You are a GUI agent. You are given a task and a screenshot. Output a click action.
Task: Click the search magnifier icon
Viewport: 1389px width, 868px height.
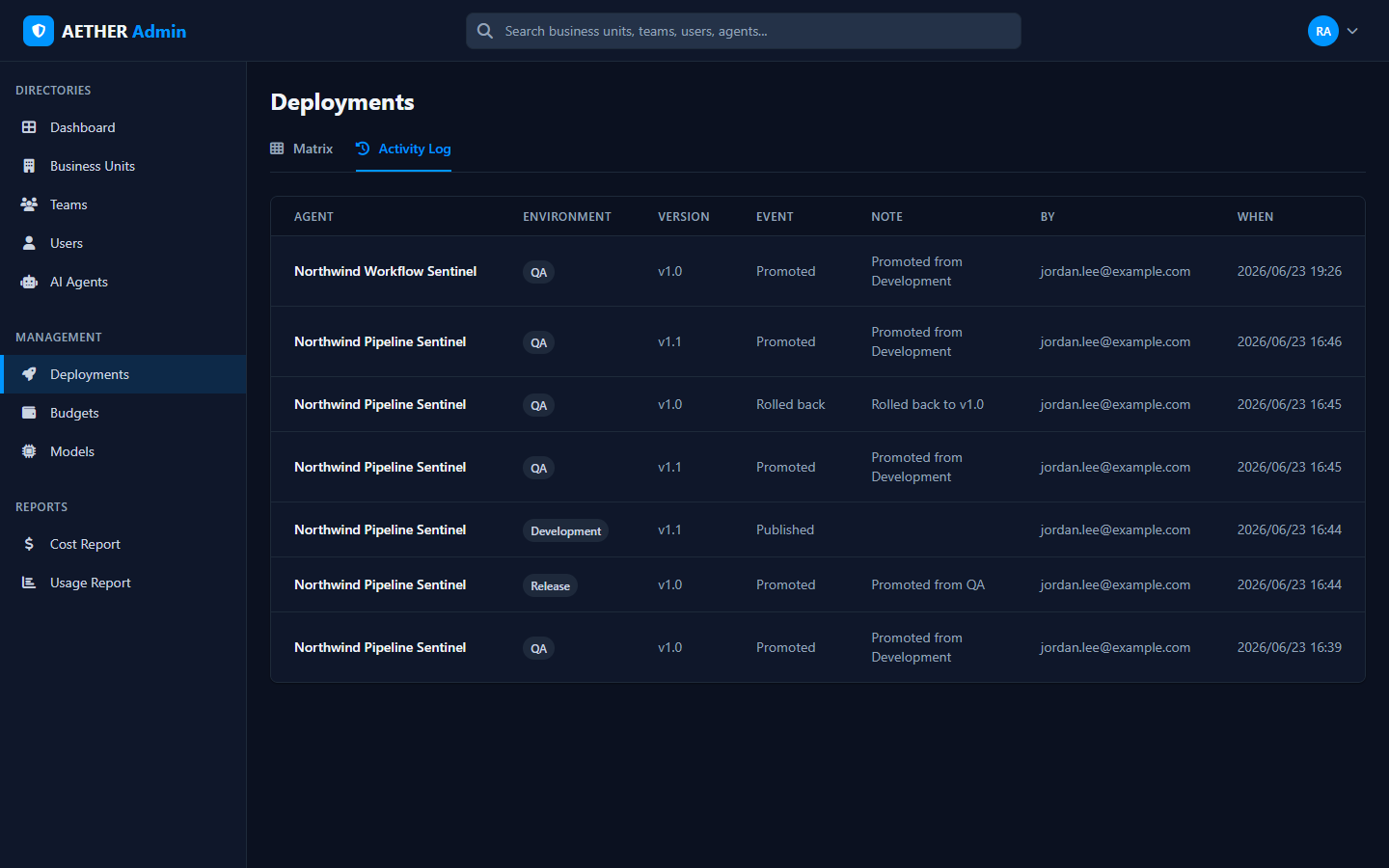point(485,31)
